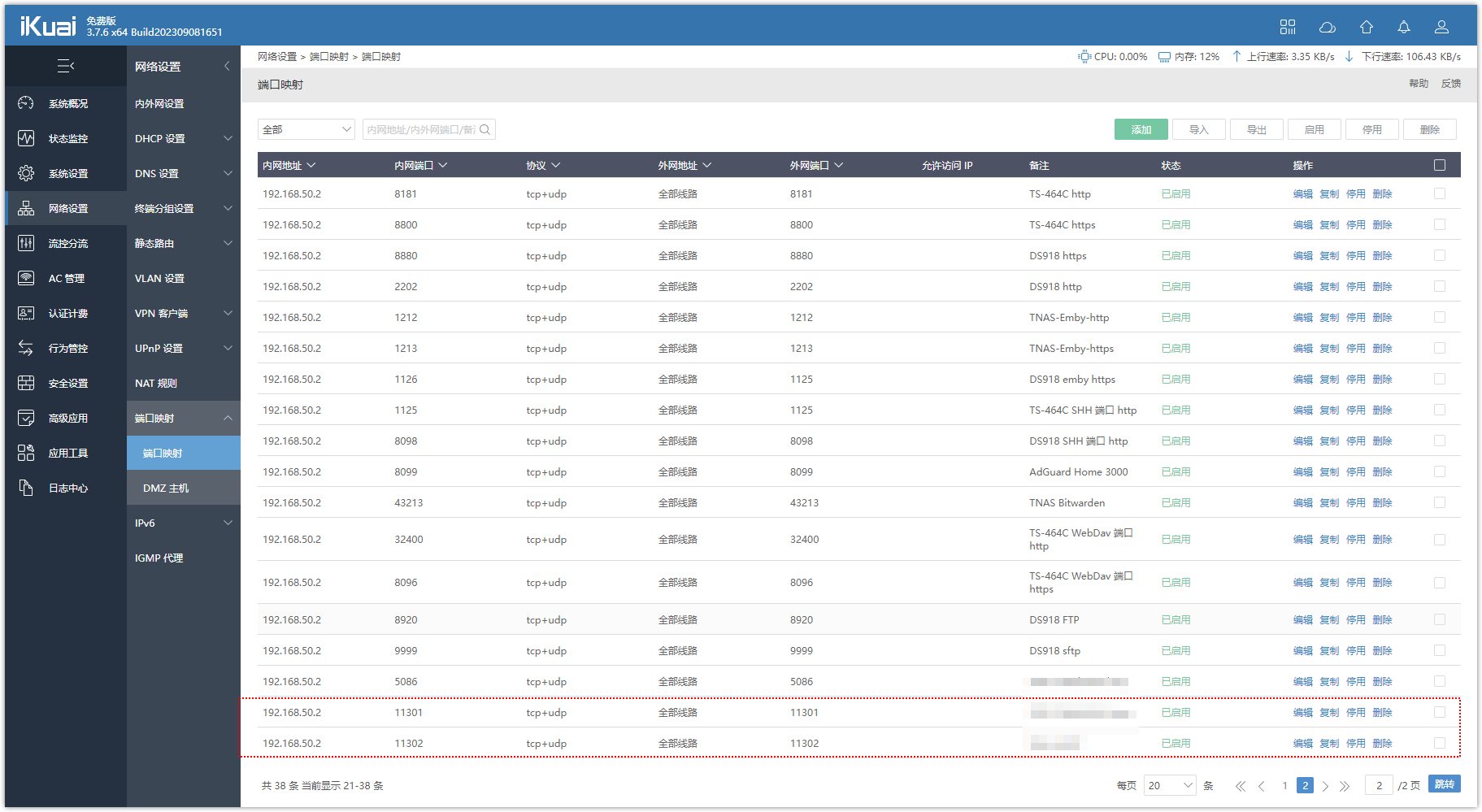Go to last page double-arrow icon
The image size is (1482, 812).
(1345, 786)
